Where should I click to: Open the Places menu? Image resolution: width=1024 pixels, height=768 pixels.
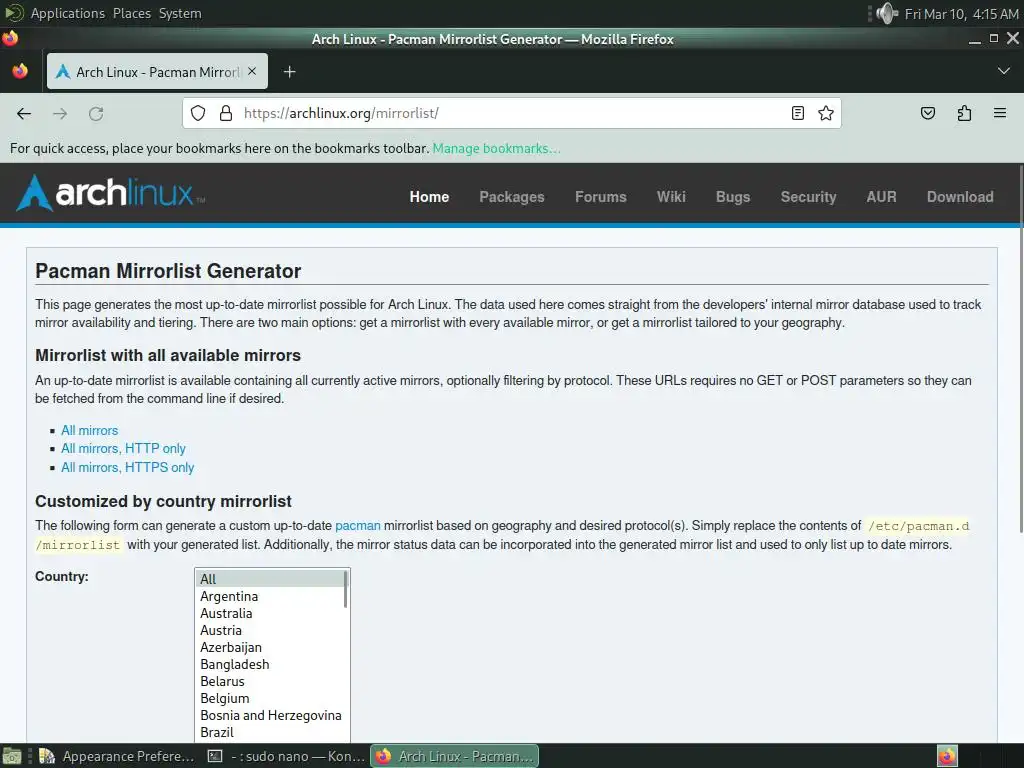pos(132,13)
